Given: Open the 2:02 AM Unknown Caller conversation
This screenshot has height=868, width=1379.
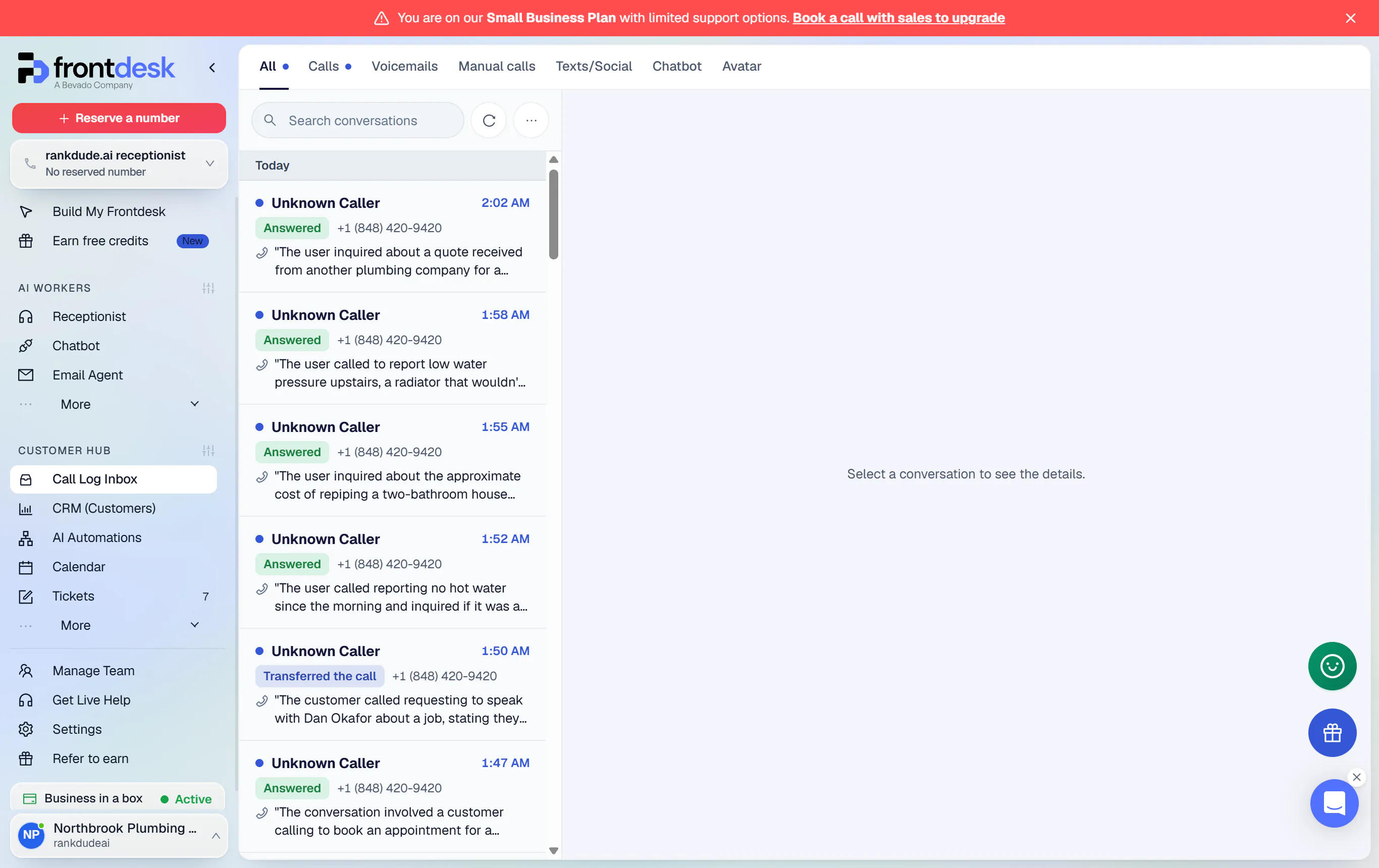Looking at the screenshot, I should [392, 237].
